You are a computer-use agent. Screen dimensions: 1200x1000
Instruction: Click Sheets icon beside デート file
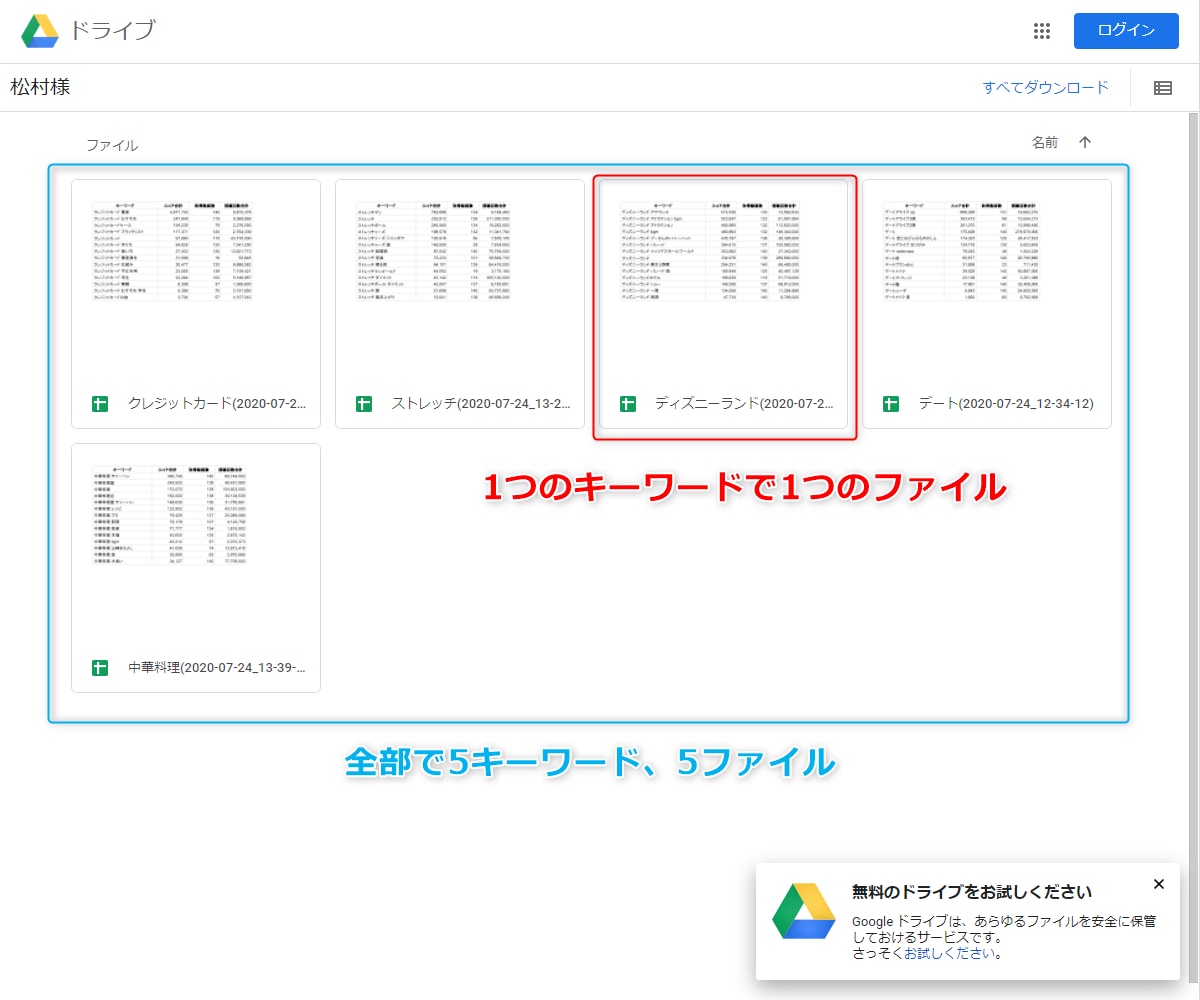[891, 404]
